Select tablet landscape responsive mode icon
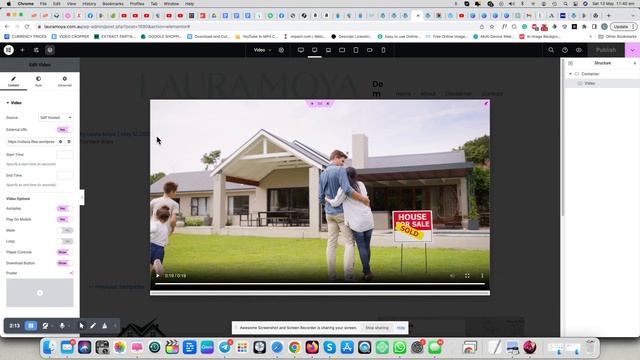640x360 pixels. [342, 50]
